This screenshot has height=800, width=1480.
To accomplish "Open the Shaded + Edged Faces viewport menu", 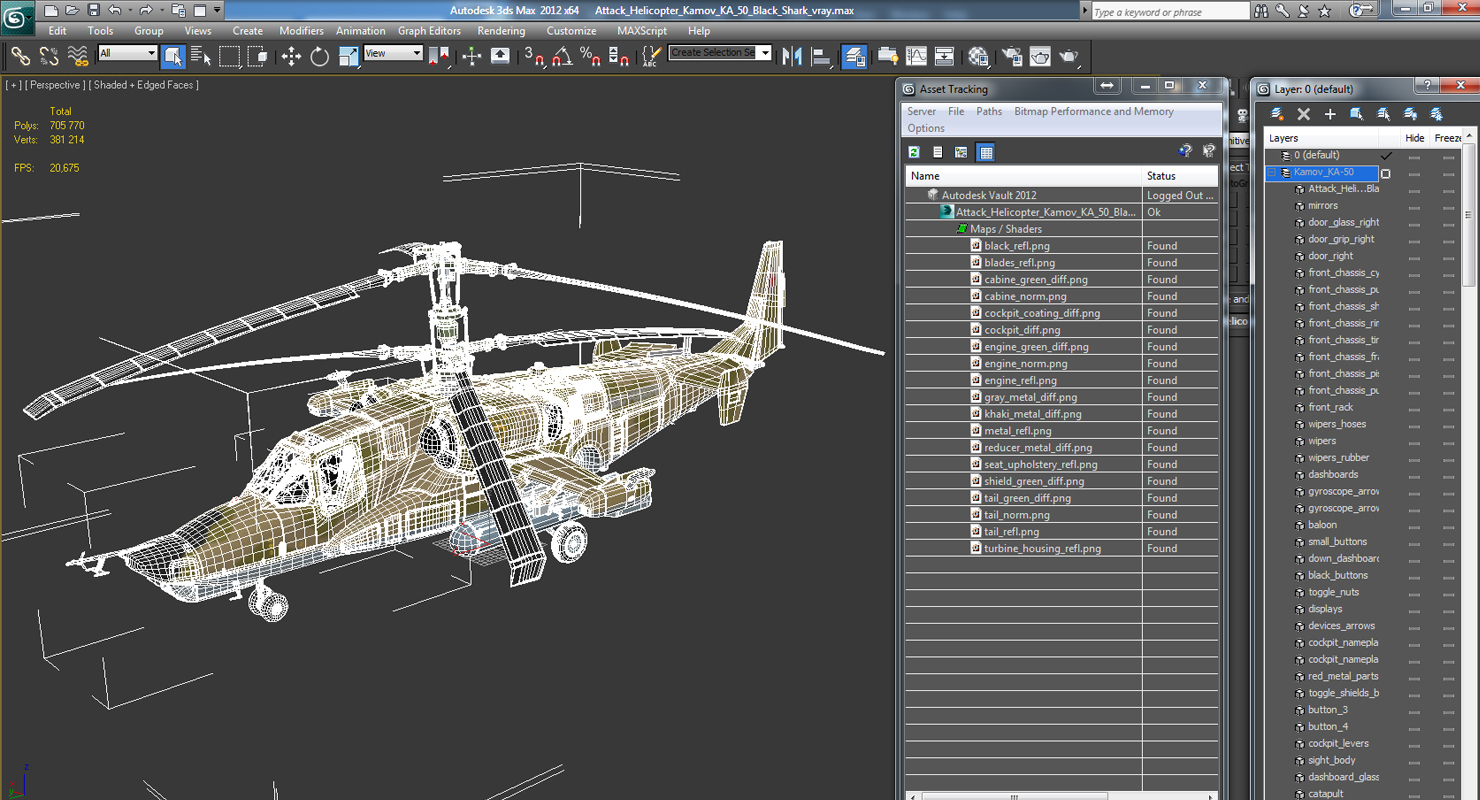I will pyautogui.click(x=145, y=85).
